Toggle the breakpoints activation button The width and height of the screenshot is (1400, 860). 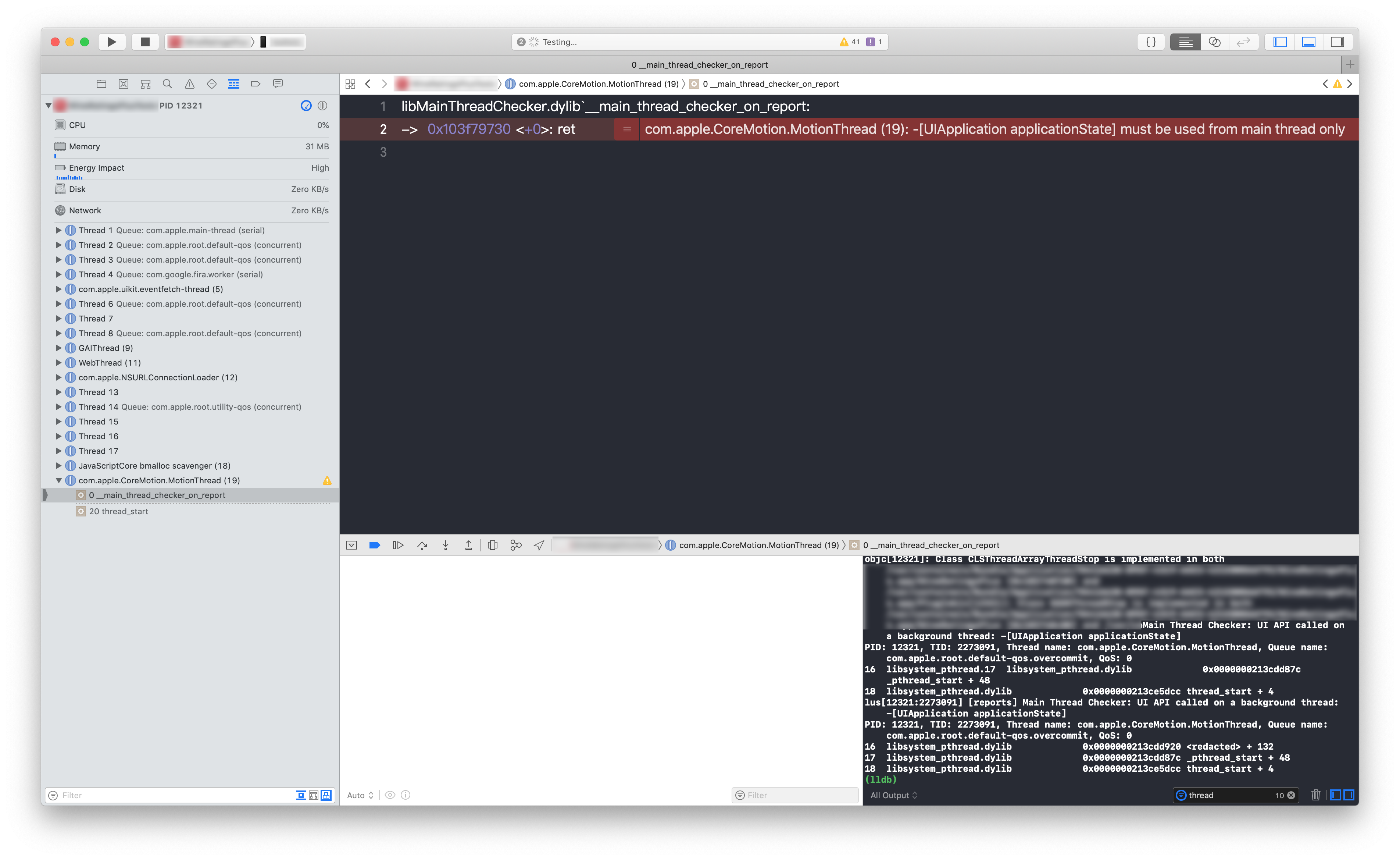(374, 545)
